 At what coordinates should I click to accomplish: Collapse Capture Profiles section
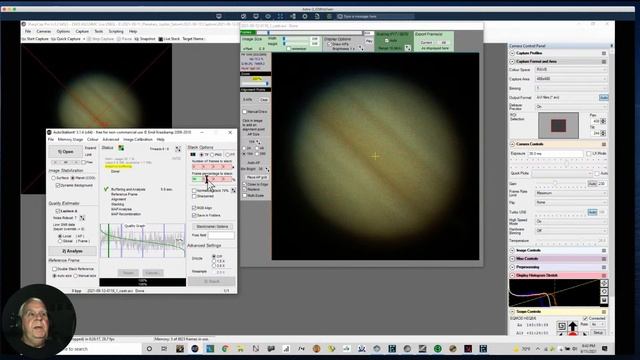pos(512,53)
